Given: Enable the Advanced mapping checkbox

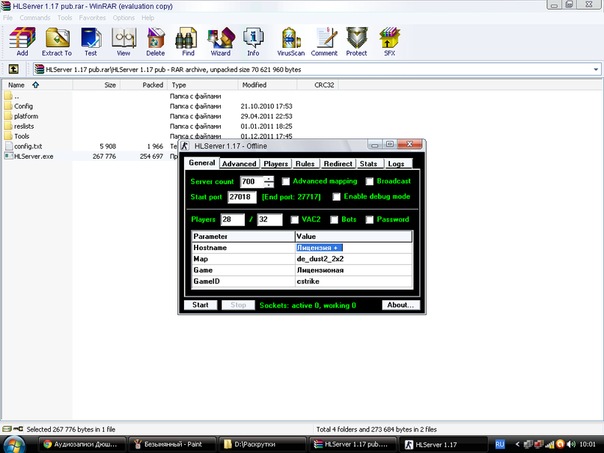Looking at the screenshot, I should pos(285,181).
